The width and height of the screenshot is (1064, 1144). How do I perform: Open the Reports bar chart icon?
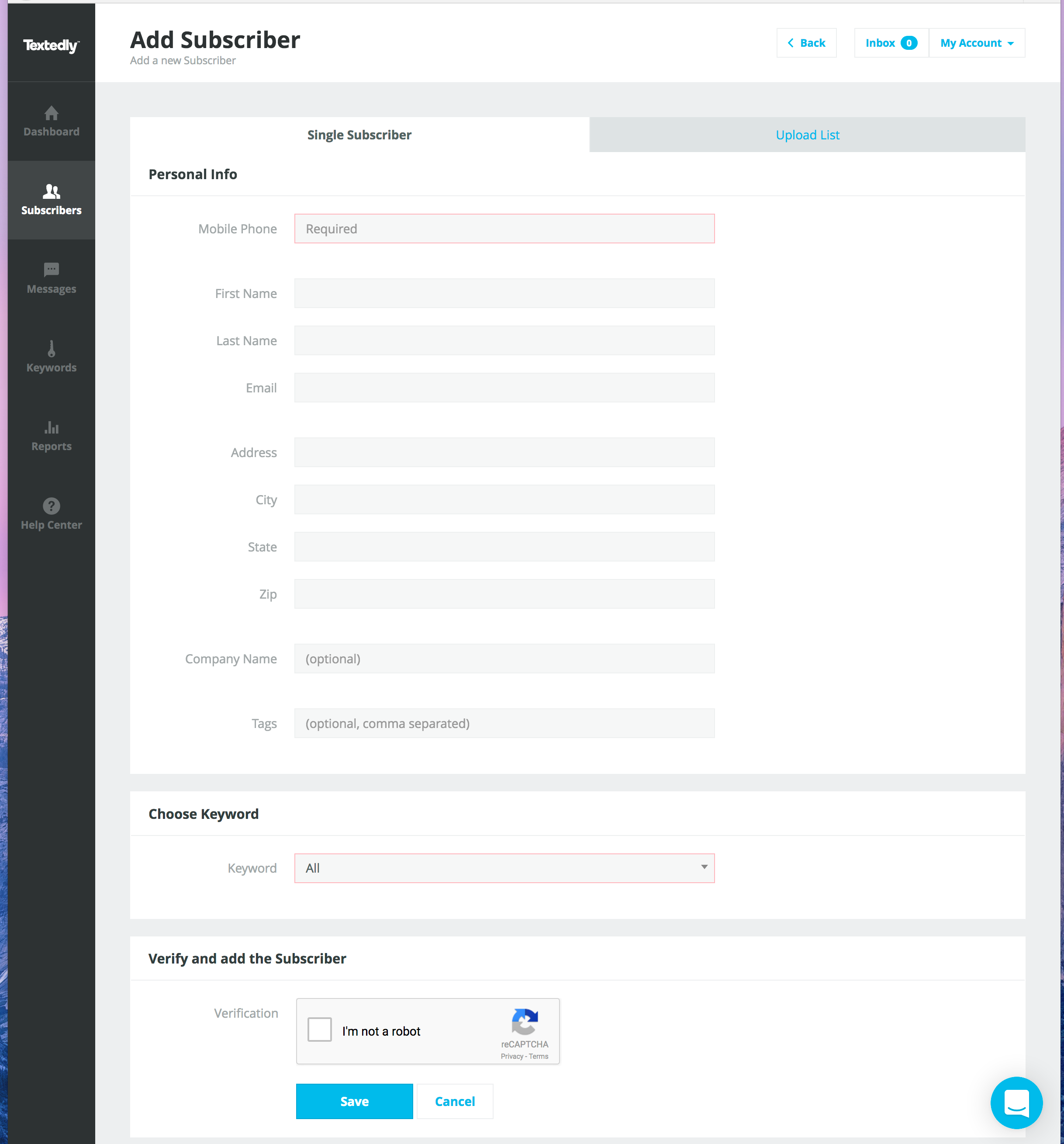[51, 427]
